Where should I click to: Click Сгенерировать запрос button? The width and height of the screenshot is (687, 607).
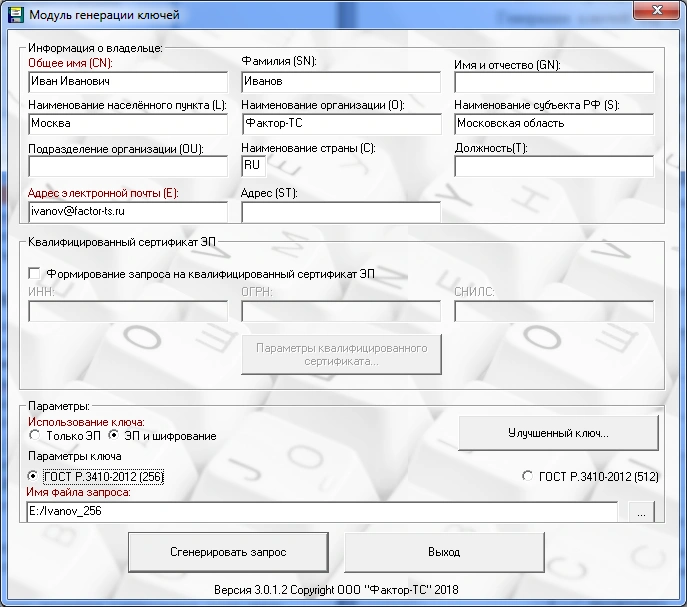228,552
